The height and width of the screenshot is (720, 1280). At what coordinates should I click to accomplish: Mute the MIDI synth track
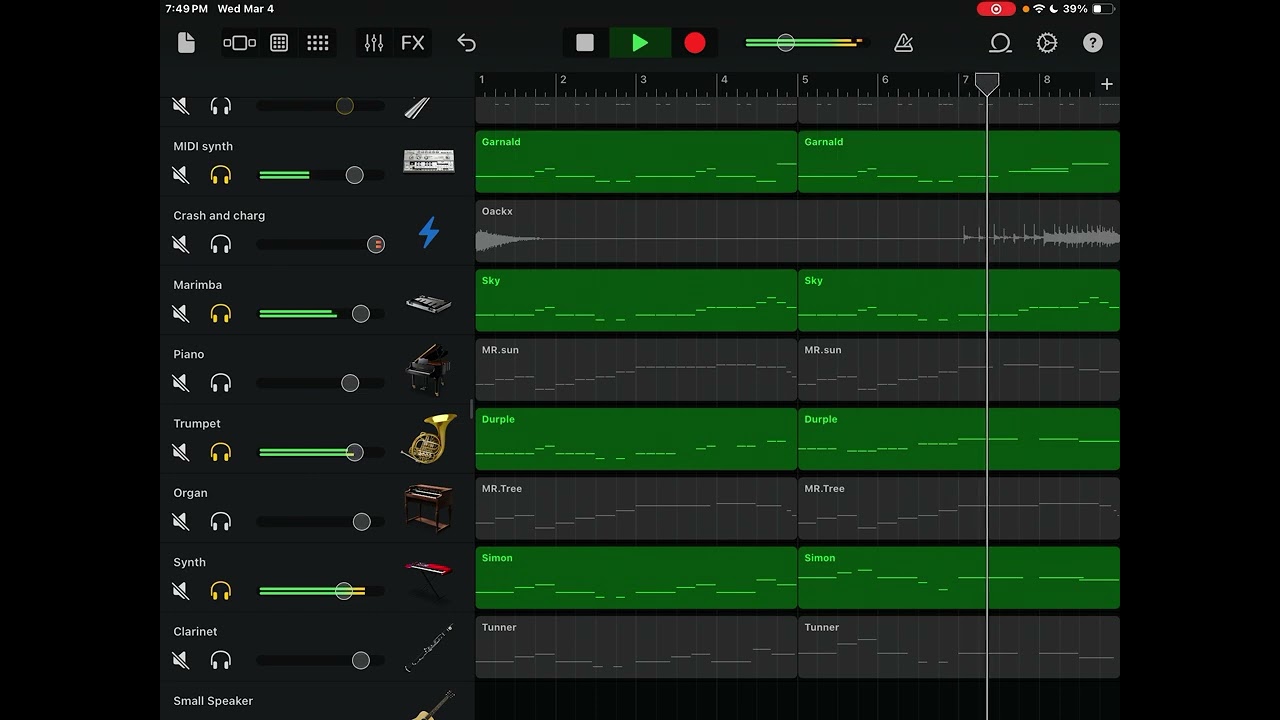181,175
